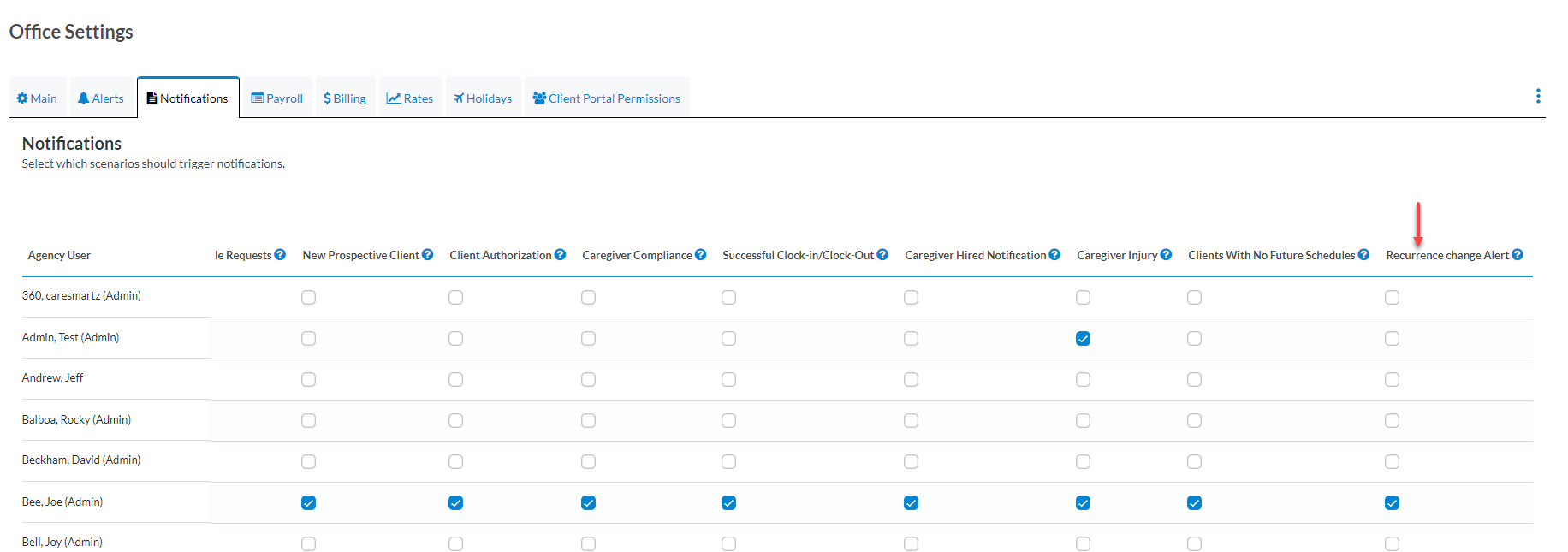Image resolution: width=1568 pixels, height=552 pixels.
Task: Show help for Caregiver Hired Notification
Action: coord(1054,255)
